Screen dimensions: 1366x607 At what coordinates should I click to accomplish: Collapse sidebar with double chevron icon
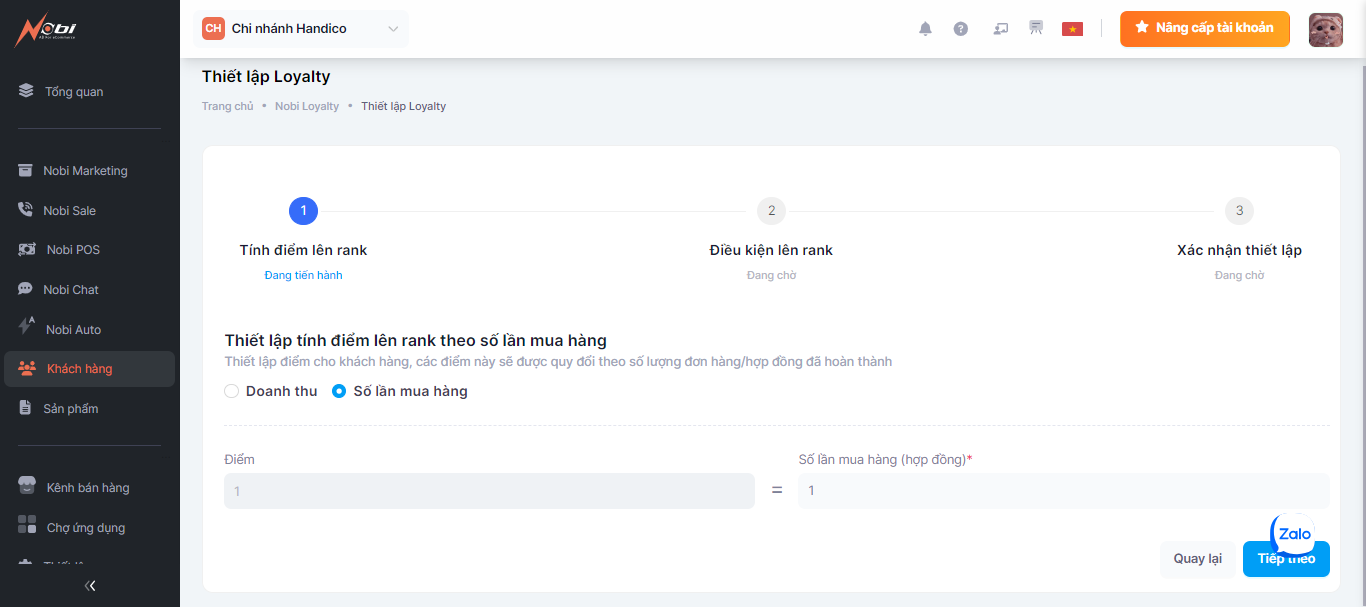(x=90, y=586)
